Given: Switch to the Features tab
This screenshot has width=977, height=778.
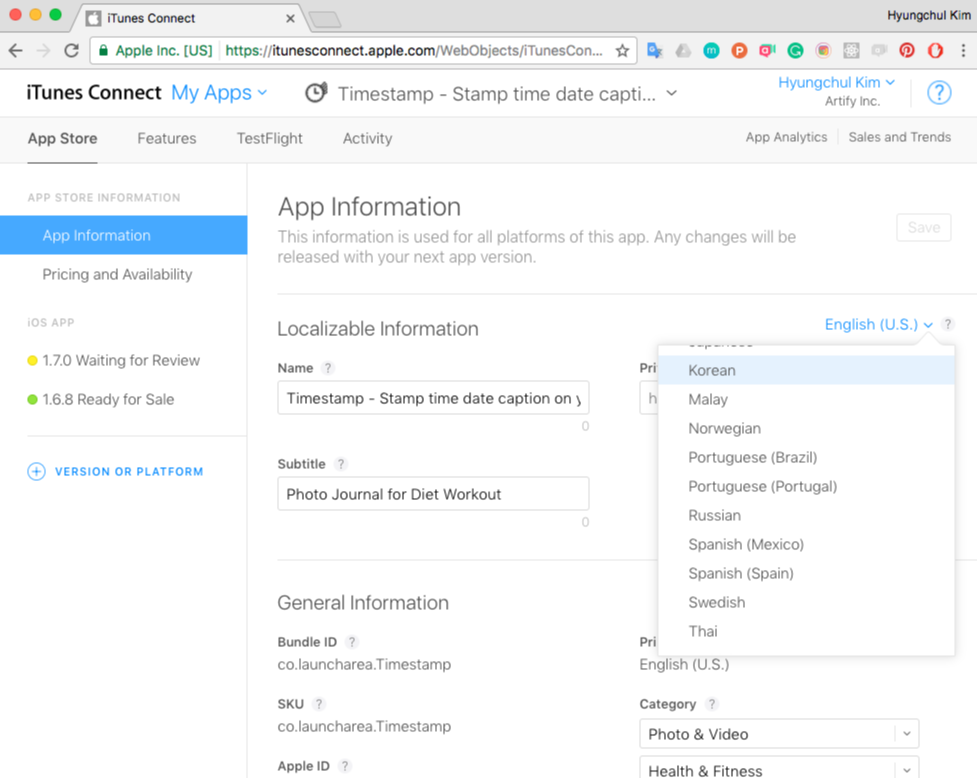Looking at the screenshot, I should [x=166, y=138].
